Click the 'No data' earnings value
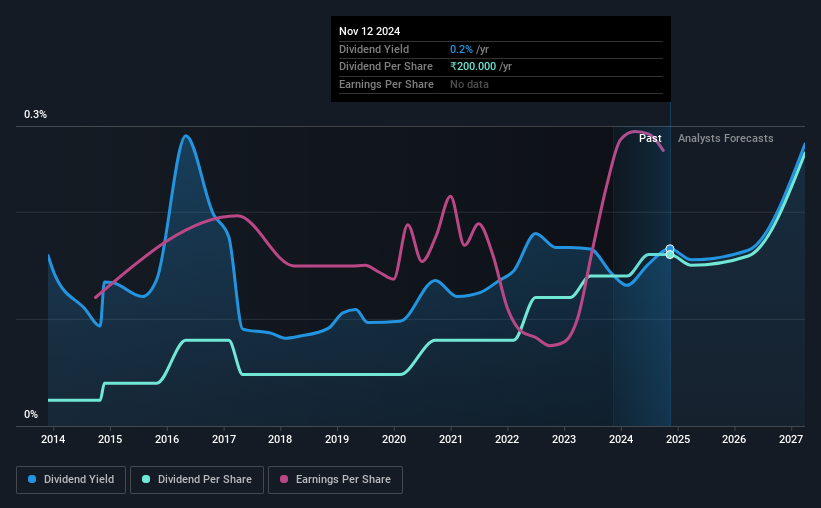 [469, 84]
